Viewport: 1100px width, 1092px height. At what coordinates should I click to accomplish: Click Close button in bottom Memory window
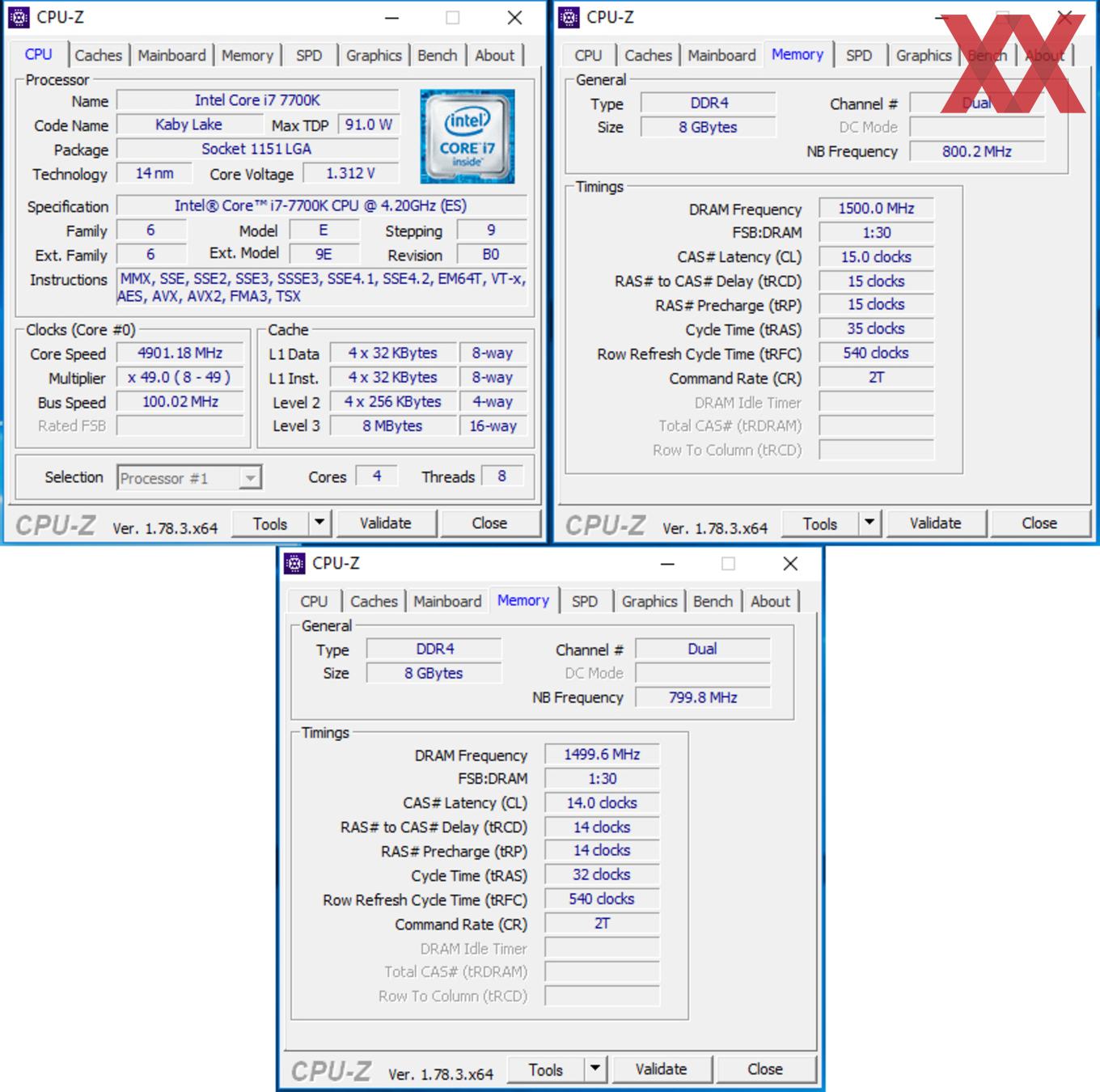pyautogui.click(x=765, y=1069)
